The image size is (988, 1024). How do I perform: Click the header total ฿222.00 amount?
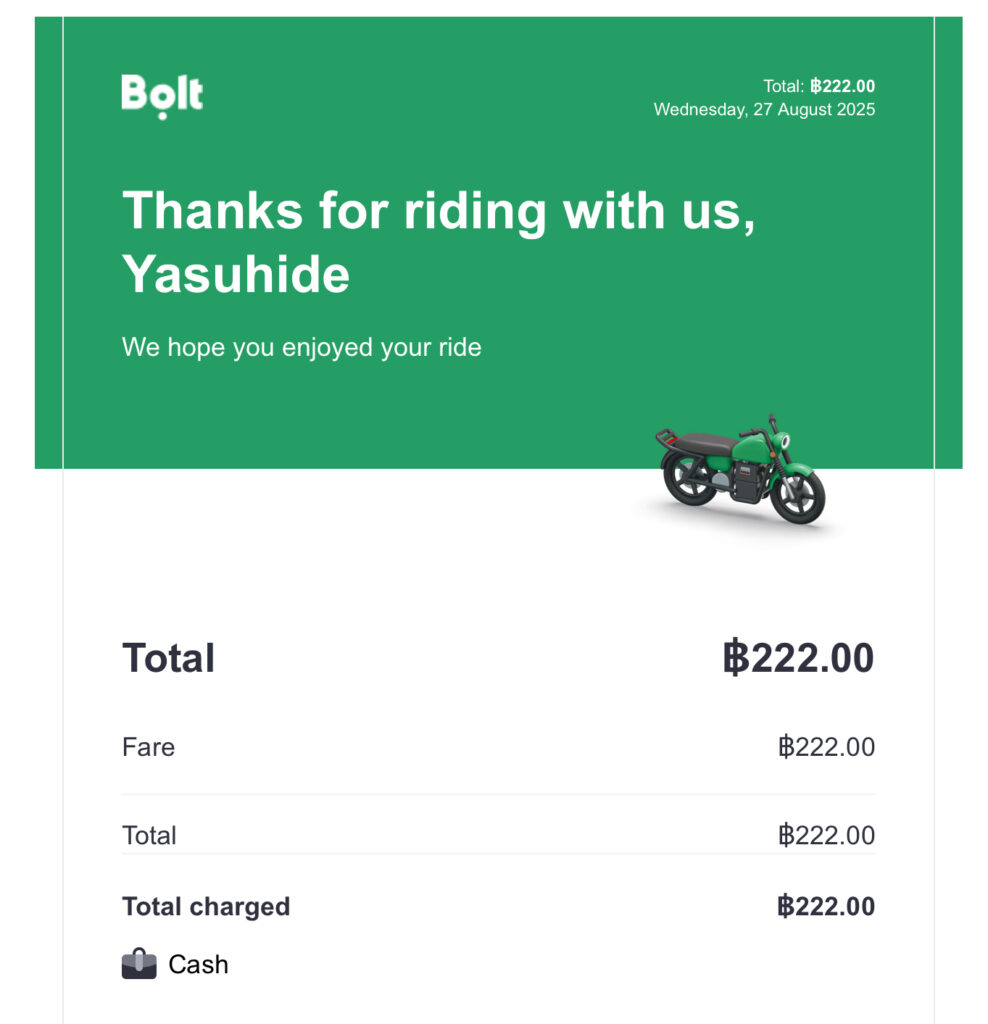coord(842,86)
